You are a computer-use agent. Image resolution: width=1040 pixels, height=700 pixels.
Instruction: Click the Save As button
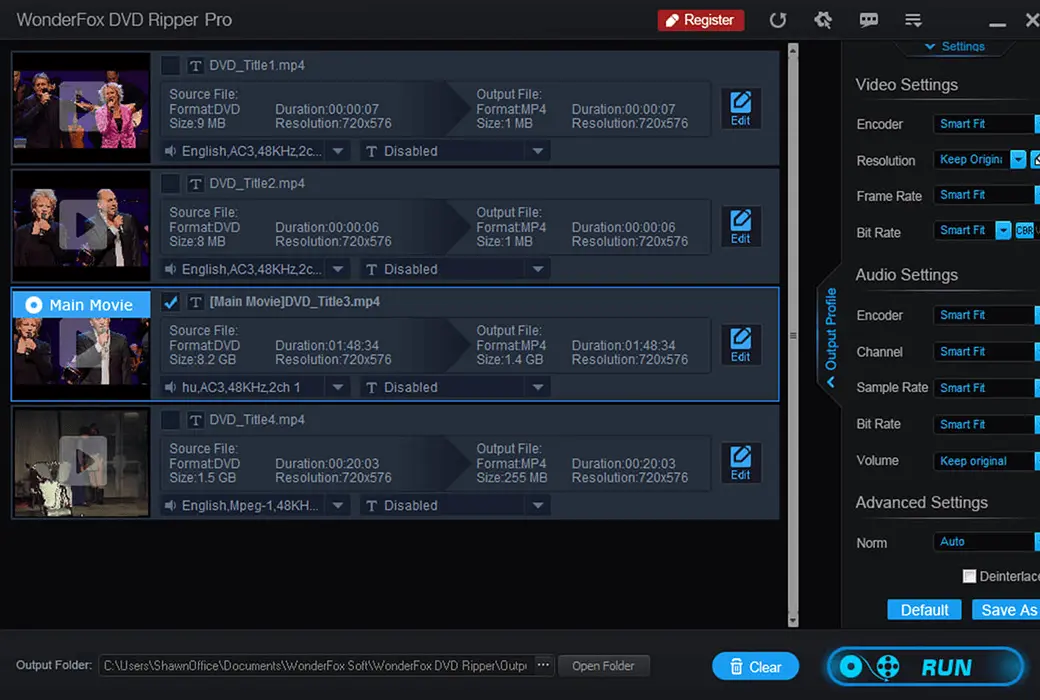(x=1006, y=610)
